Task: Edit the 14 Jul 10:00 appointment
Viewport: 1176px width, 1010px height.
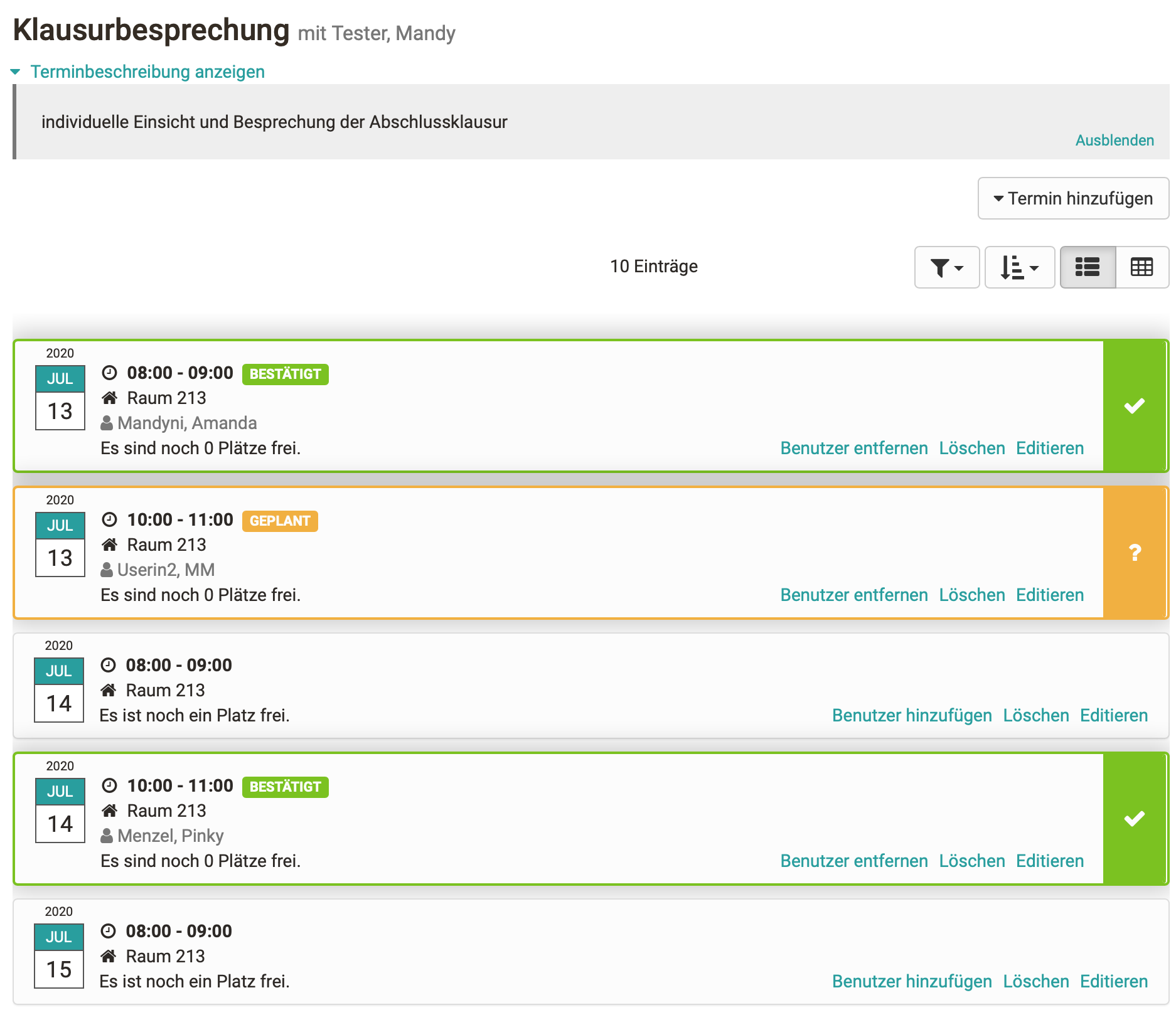Action: click(x=1050, y=861)
